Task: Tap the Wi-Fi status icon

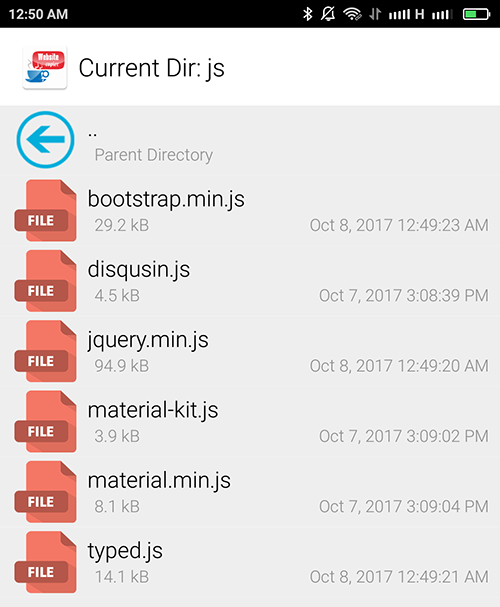Action: tap(352, 14)
